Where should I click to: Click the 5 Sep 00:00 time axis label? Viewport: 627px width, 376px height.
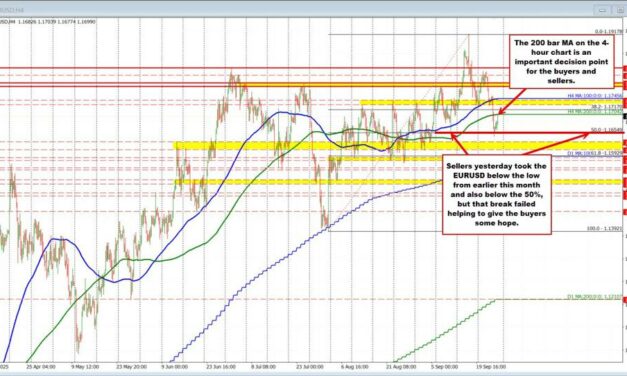pyautogui.click(x=444, y=366)
